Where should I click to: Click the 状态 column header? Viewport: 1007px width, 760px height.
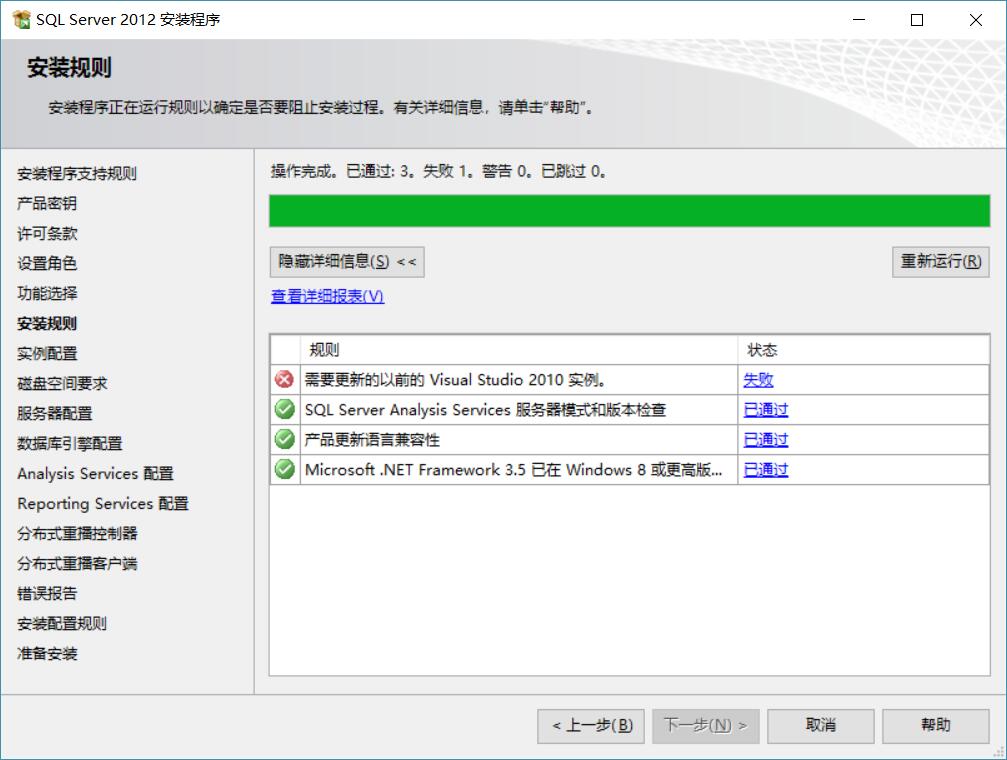[x=863, y=350]
